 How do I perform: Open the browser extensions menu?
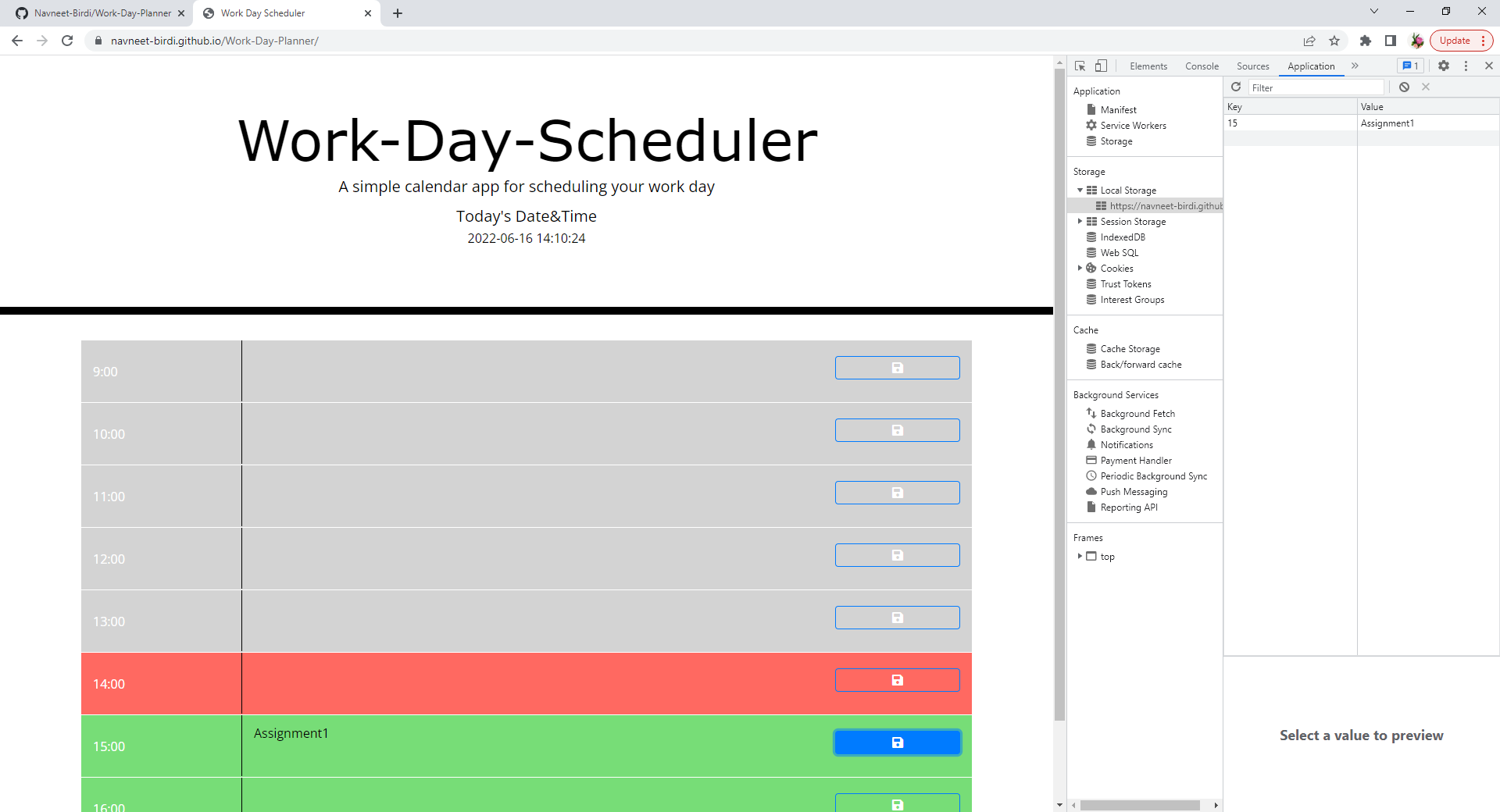click(x=1366, y=41)
